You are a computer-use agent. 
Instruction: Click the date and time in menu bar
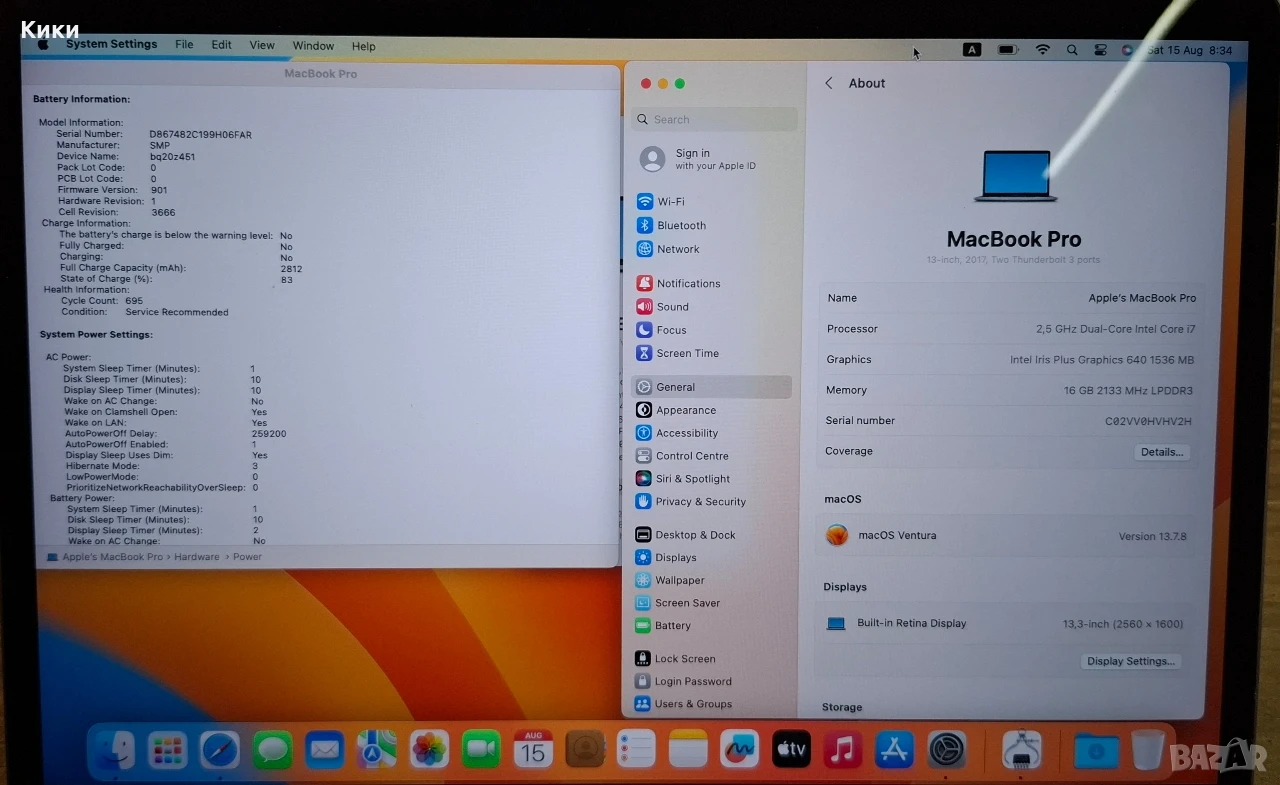(1190, 50)
